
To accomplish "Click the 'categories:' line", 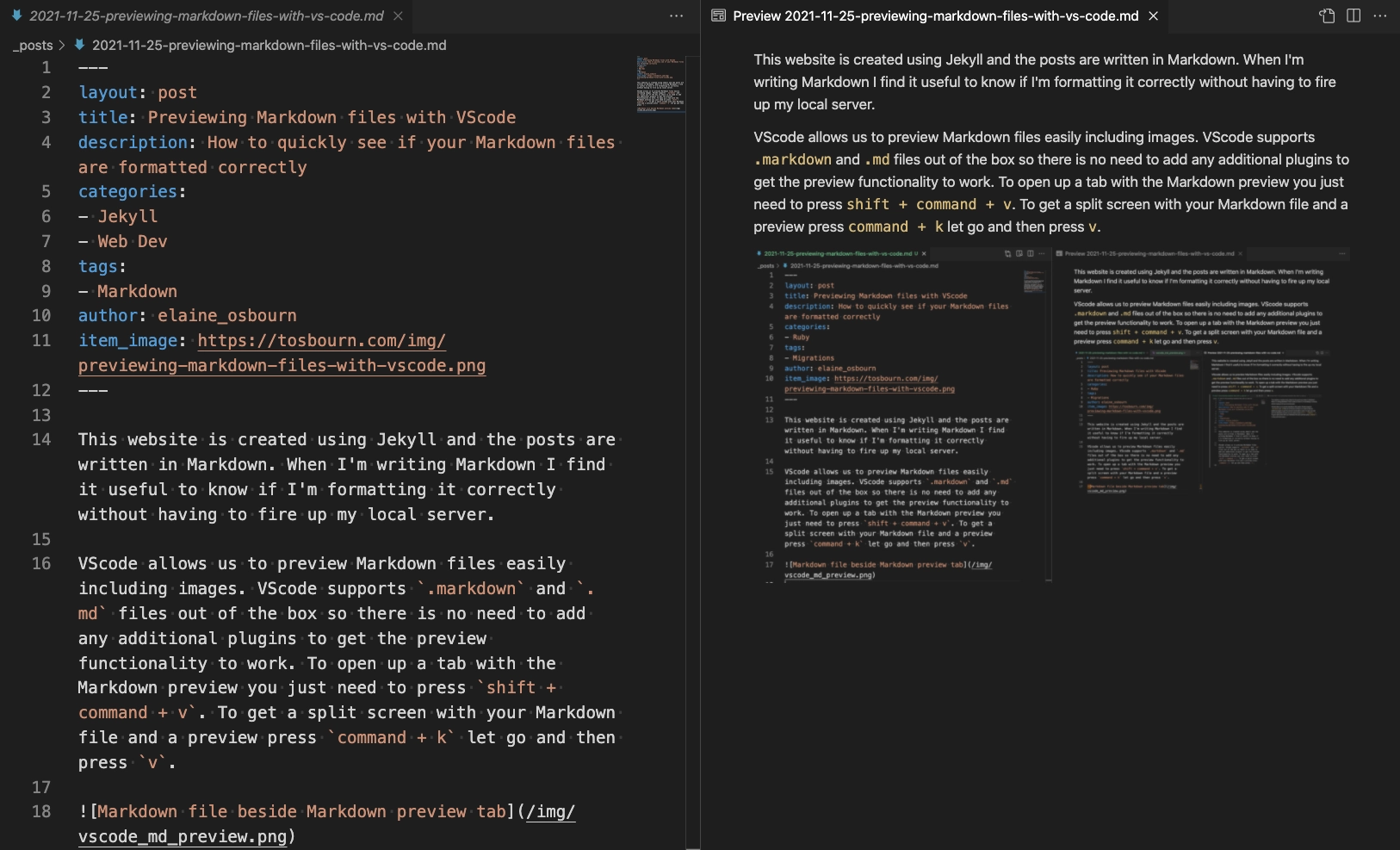I will [132, 191].
